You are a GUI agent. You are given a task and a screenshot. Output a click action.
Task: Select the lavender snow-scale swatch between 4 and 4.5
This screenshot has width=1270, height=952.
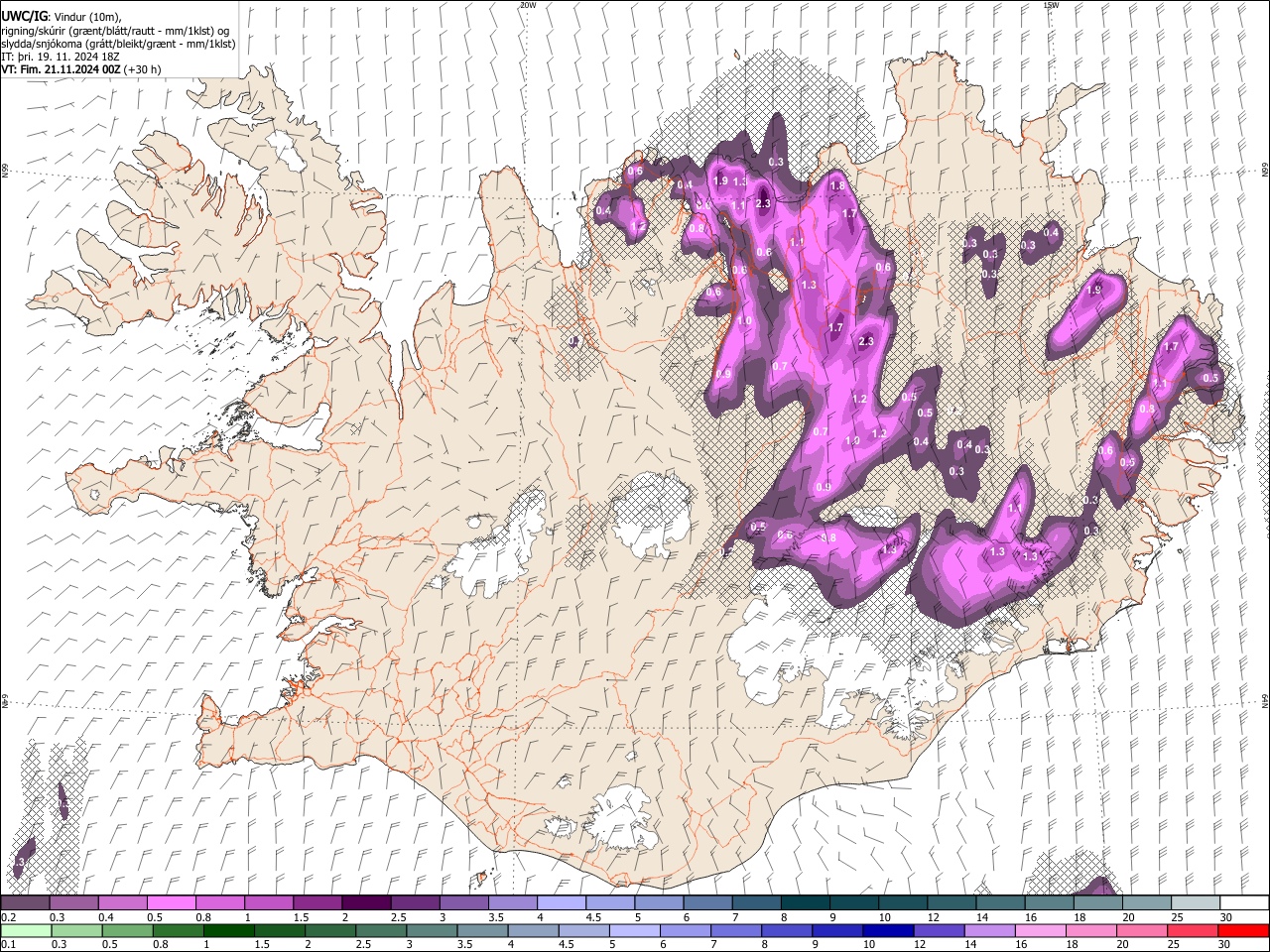click(x=561, y=902)
